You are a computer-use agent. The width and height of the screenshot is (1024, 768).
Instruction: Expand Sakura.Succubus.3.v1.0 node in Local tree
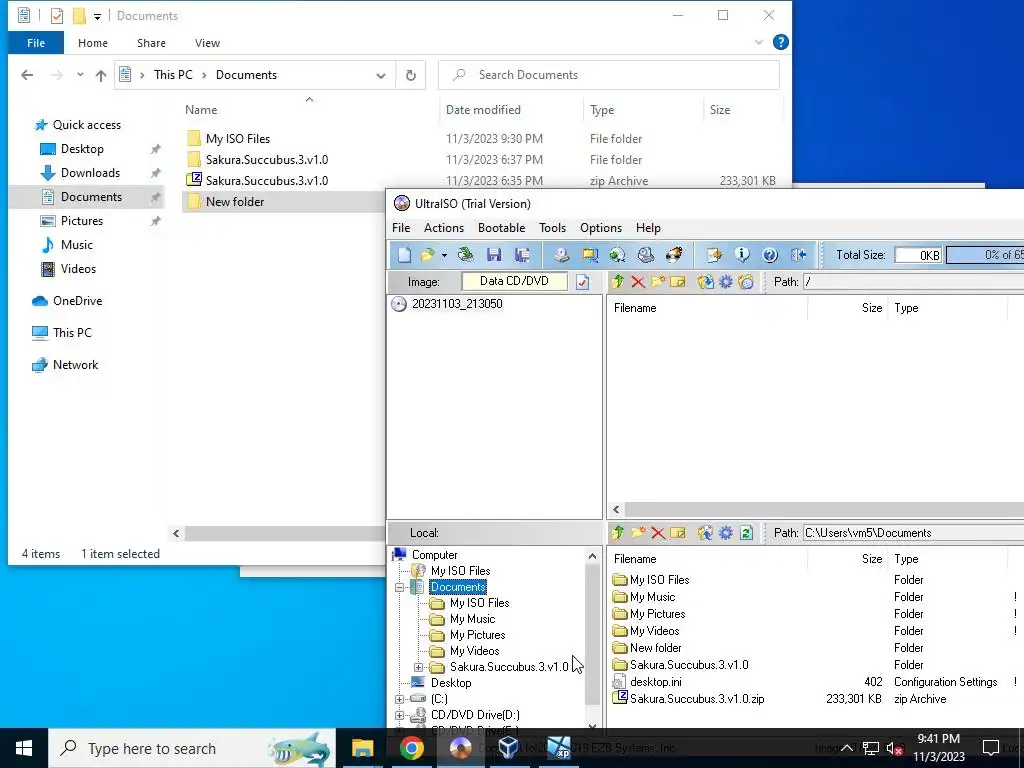419,667
